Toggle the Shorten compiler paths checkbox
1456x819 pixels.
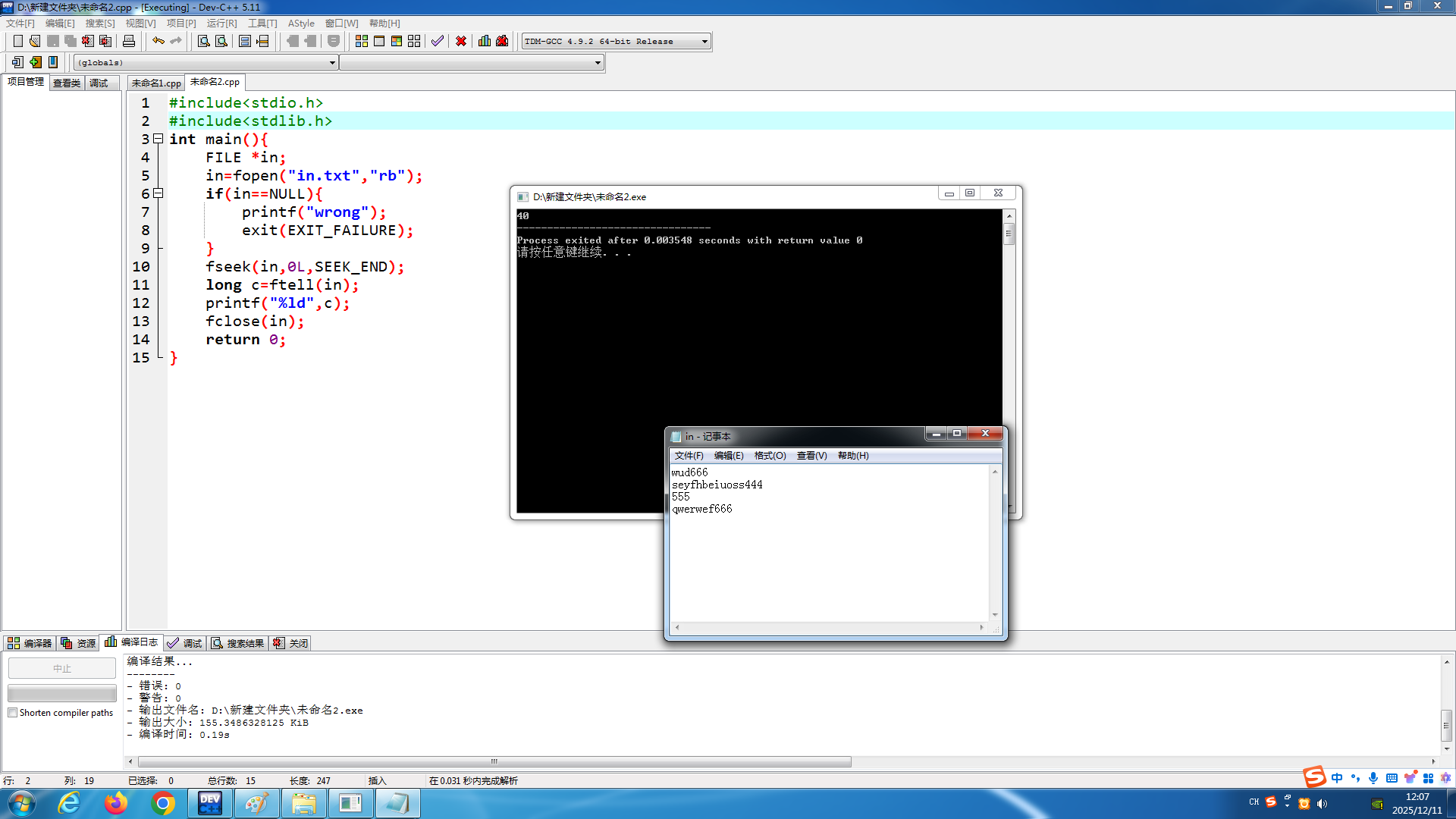pos(13,713)
